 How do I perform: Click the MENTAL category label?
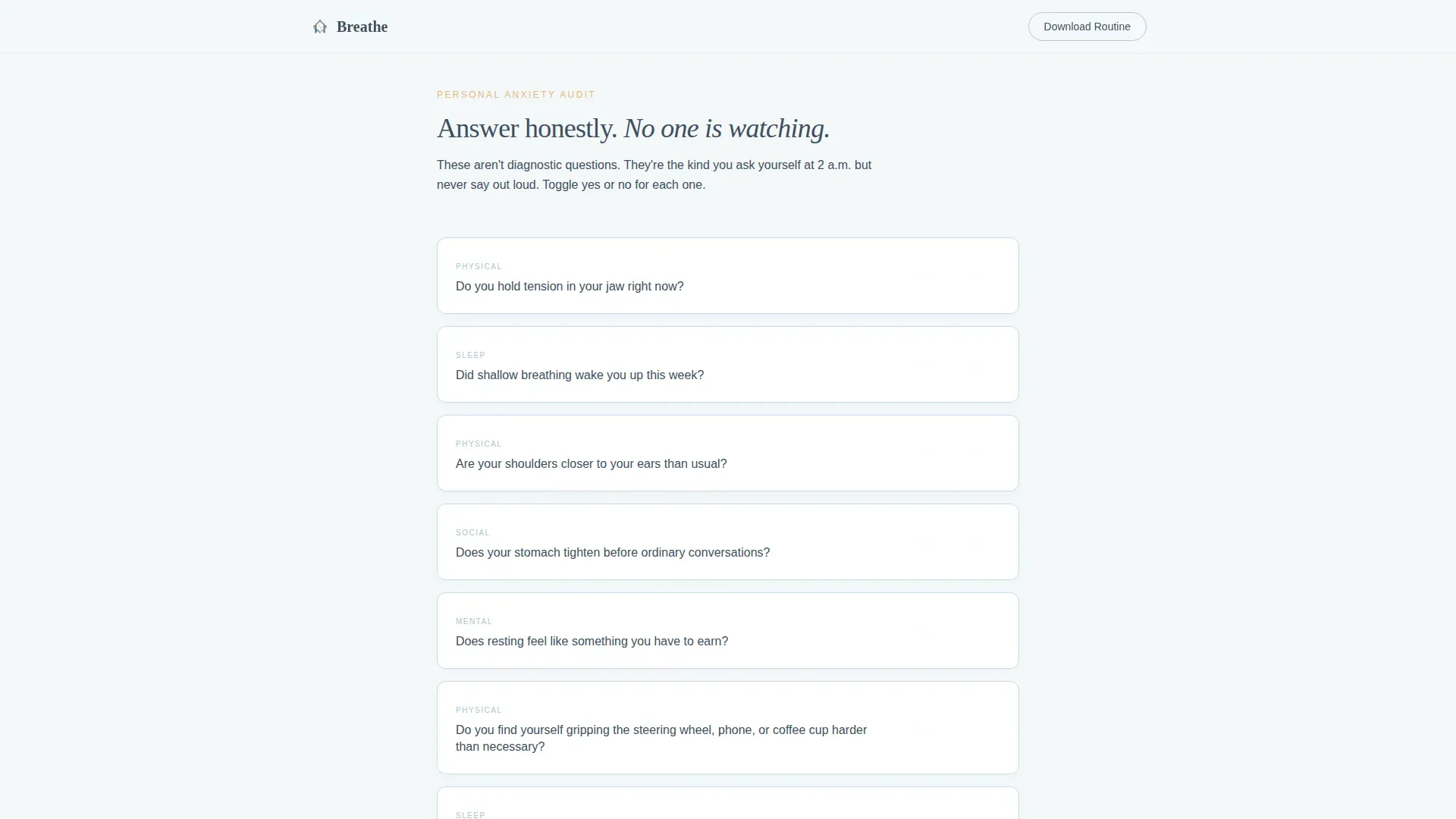pyautogui.click(x=474, y=622)
